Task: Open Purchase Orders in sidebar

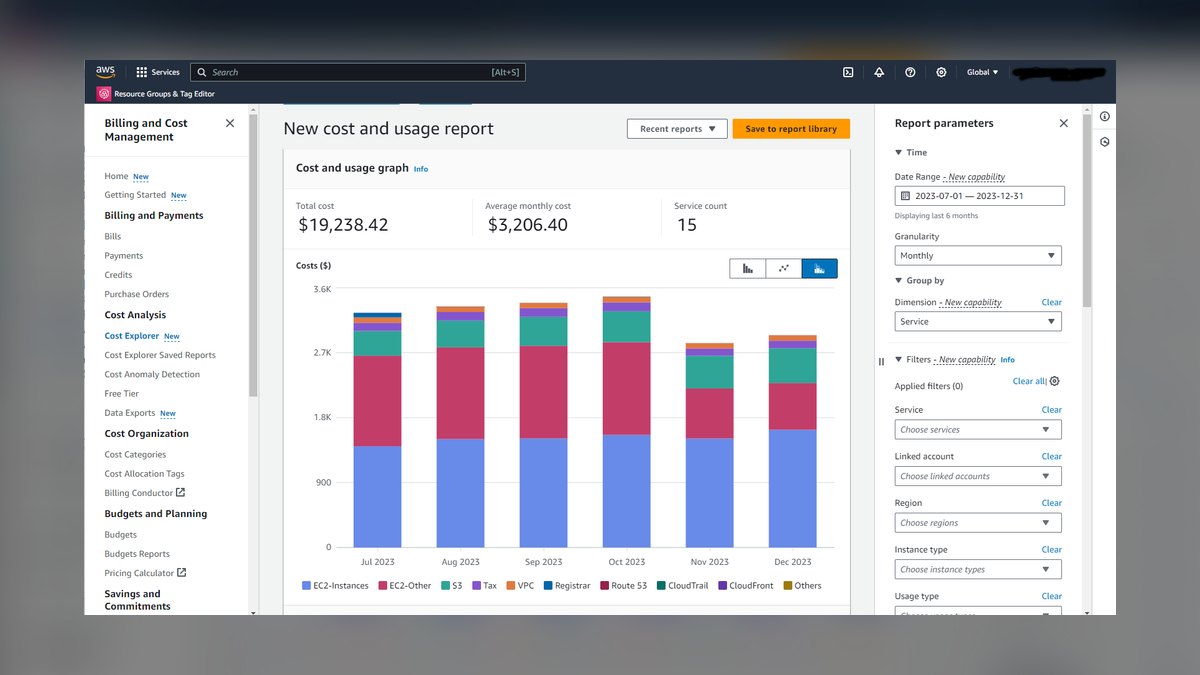Action: 137,294
